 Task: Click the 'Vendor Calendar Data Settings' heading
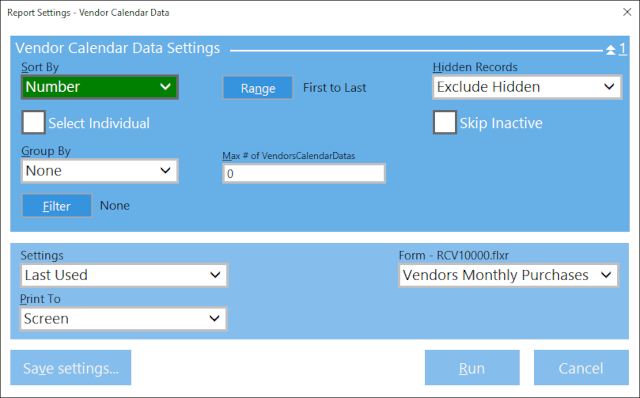(x=118, y=48)
